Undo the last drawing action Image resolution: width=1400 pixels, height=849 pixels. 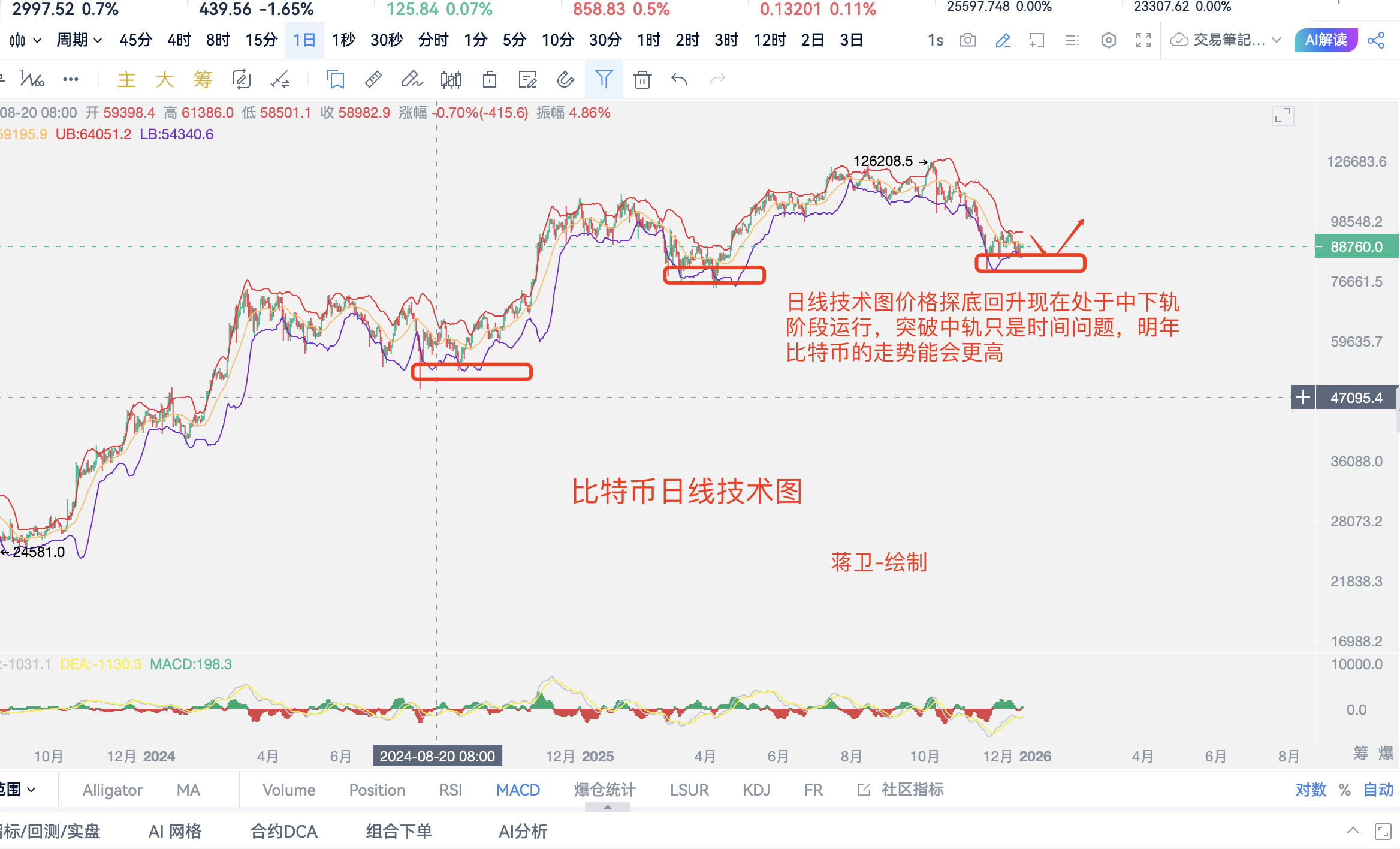point(679,79)
